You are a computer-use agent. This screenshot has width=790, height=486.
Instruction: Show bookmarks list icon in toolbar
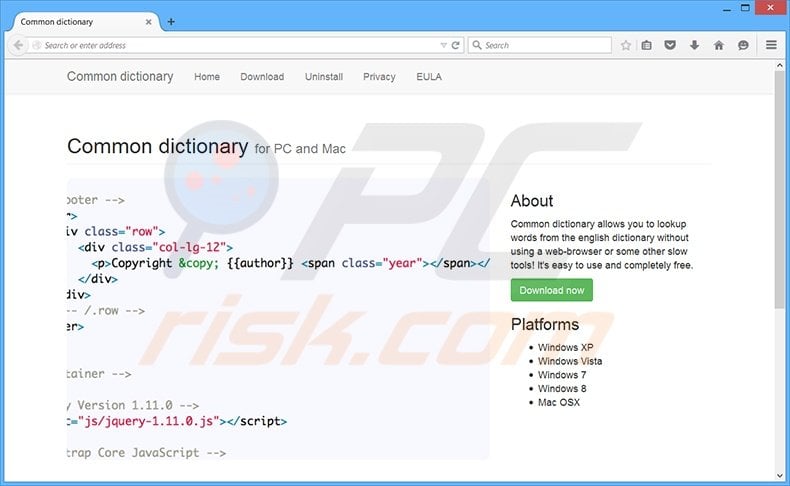click(x=646, y=45)
